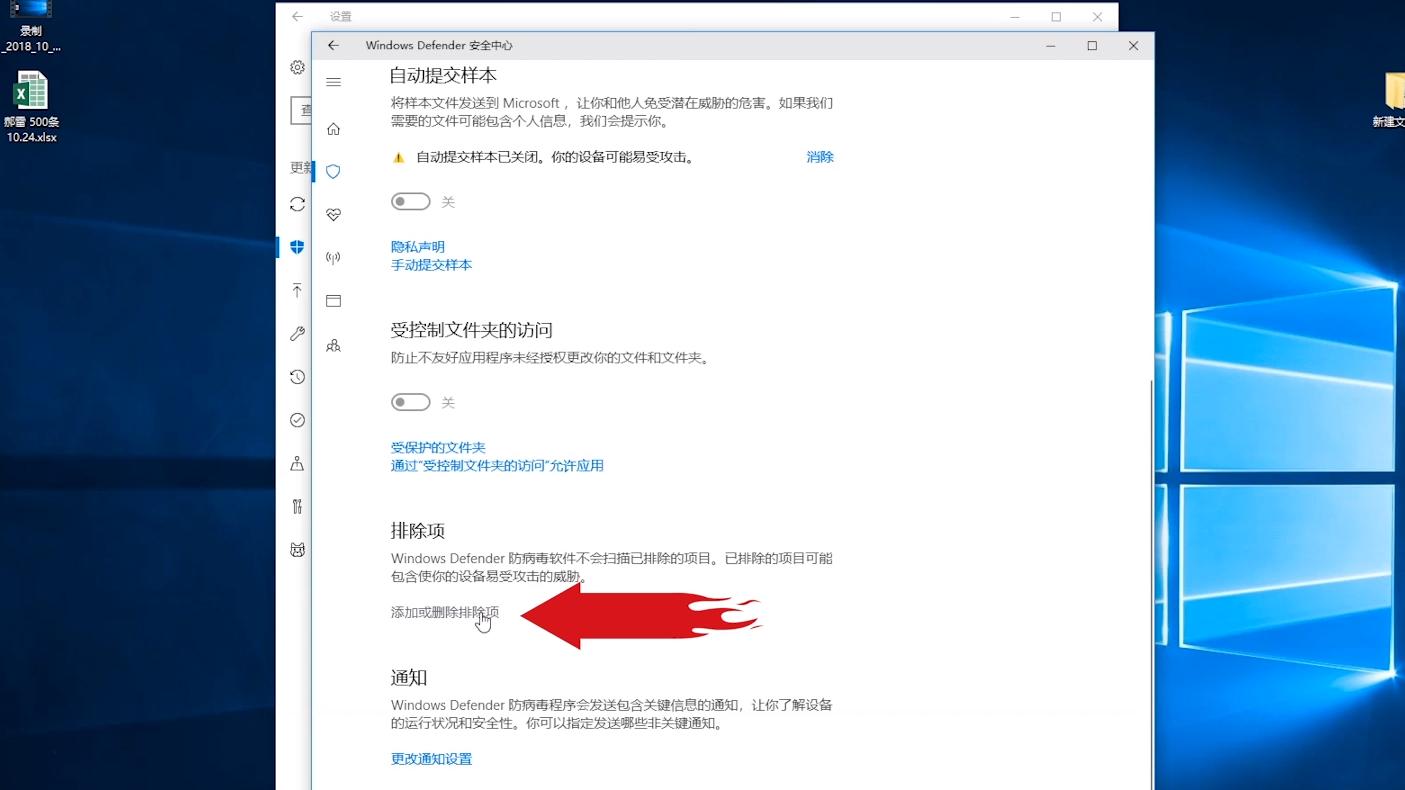Click the 消除 link to dismiss warning

(x=820, y=157)
